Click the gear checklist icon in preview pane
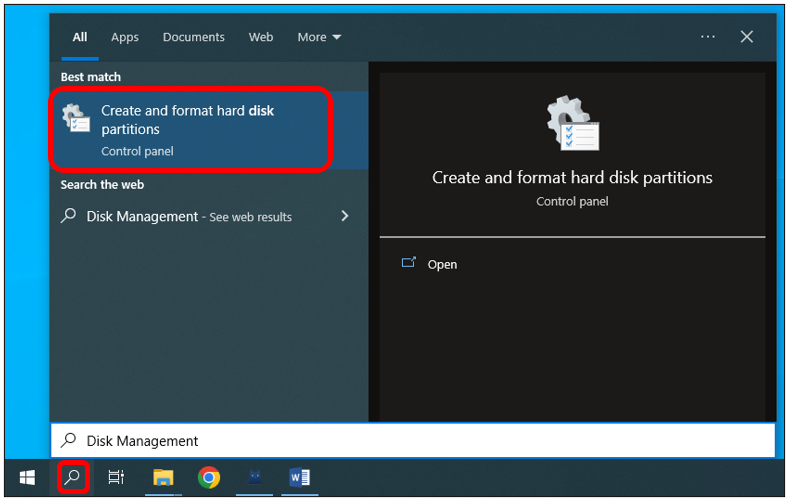 coord(573,123)
